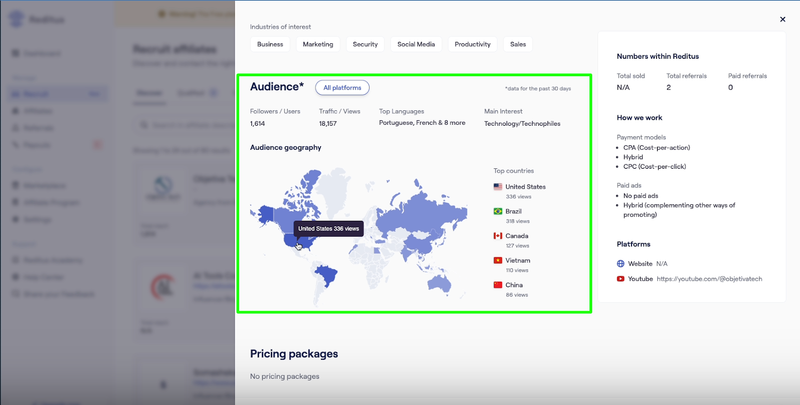Click the China flag icon
Screen dimensions: 800x405
[x=498, y=285]
